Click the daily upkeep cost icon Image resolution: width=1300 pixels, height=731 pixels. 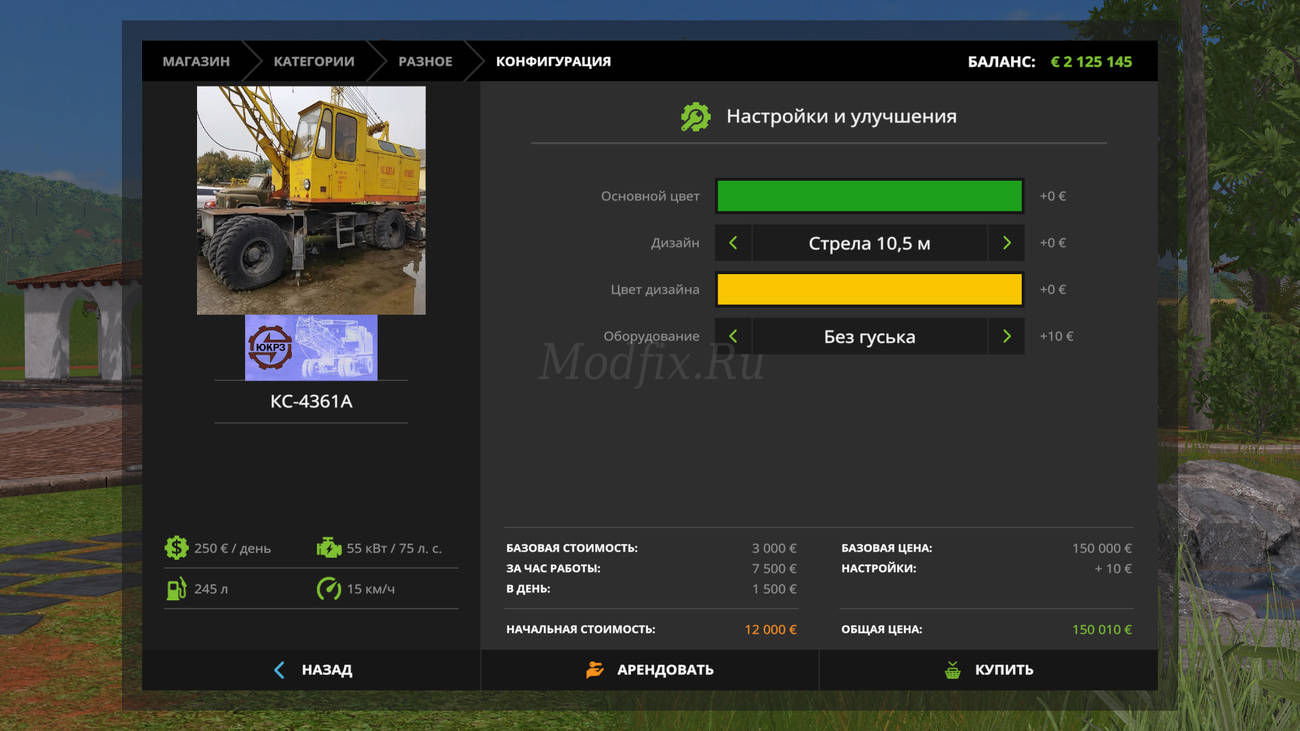point(177,548)
